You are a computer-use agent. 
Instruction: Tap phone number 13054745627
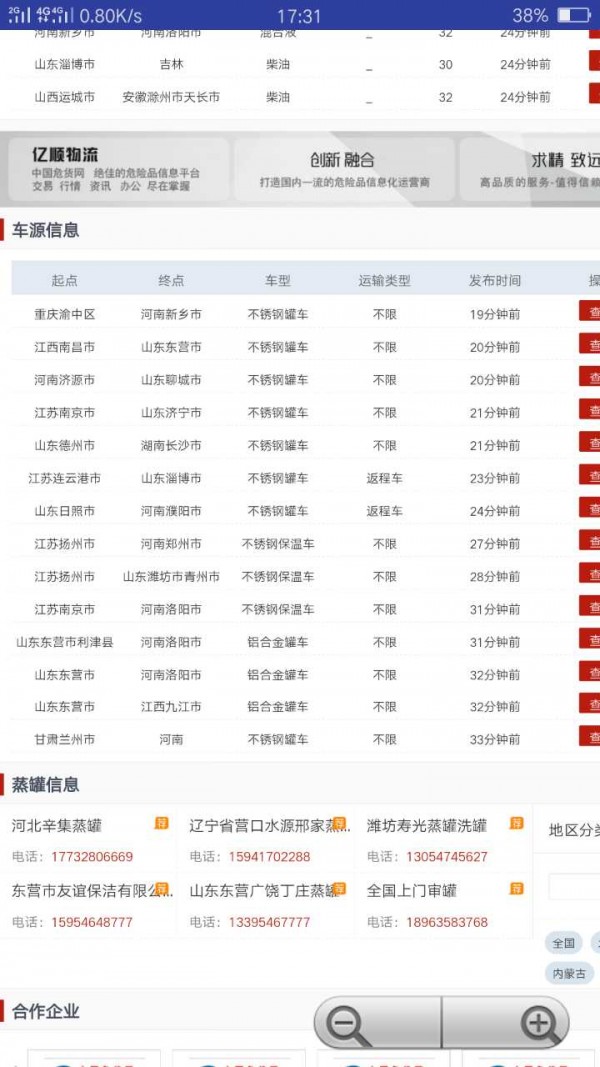pos(447,857)
